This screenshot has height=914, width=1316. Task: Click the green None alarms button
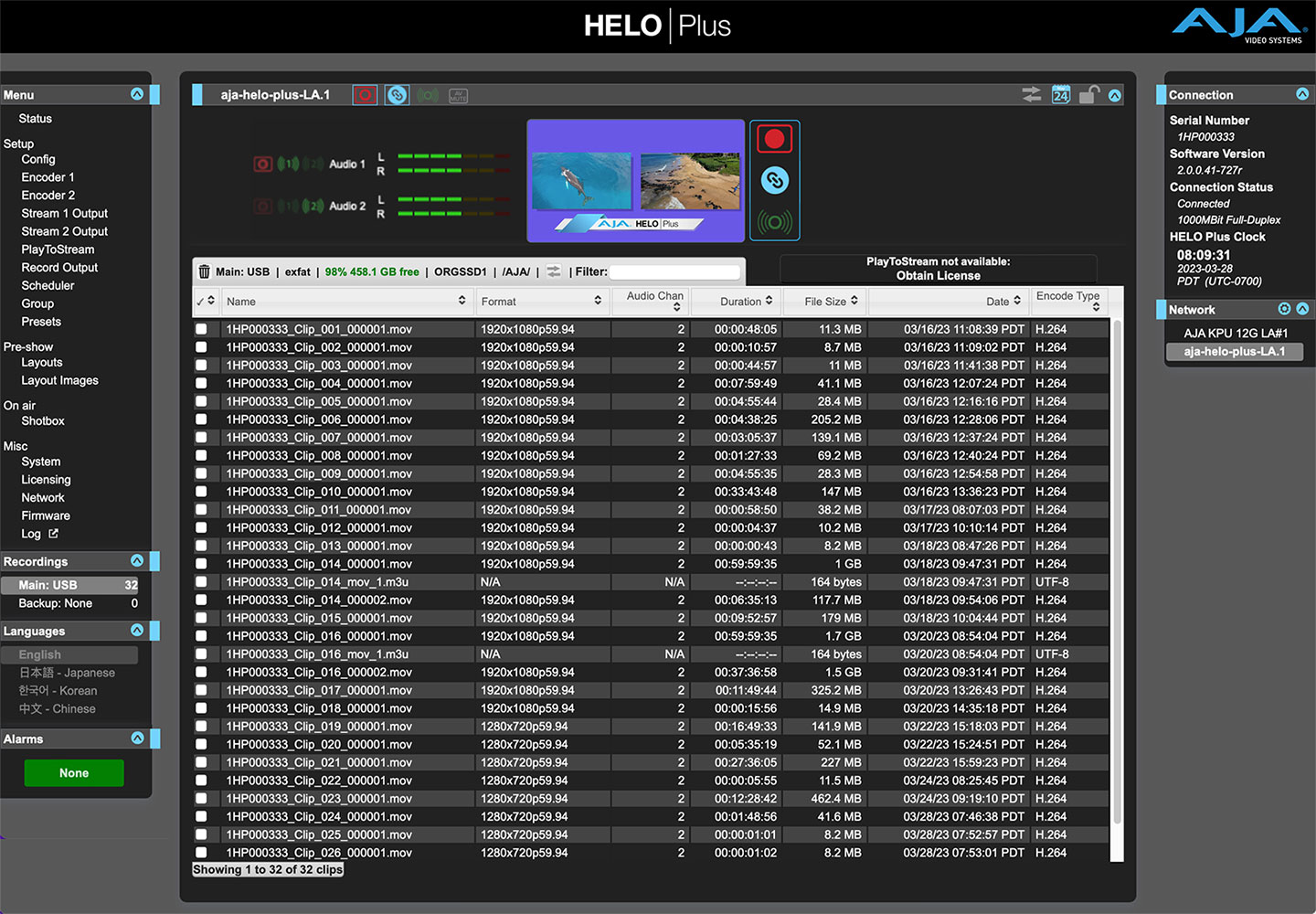coord(74,773)
